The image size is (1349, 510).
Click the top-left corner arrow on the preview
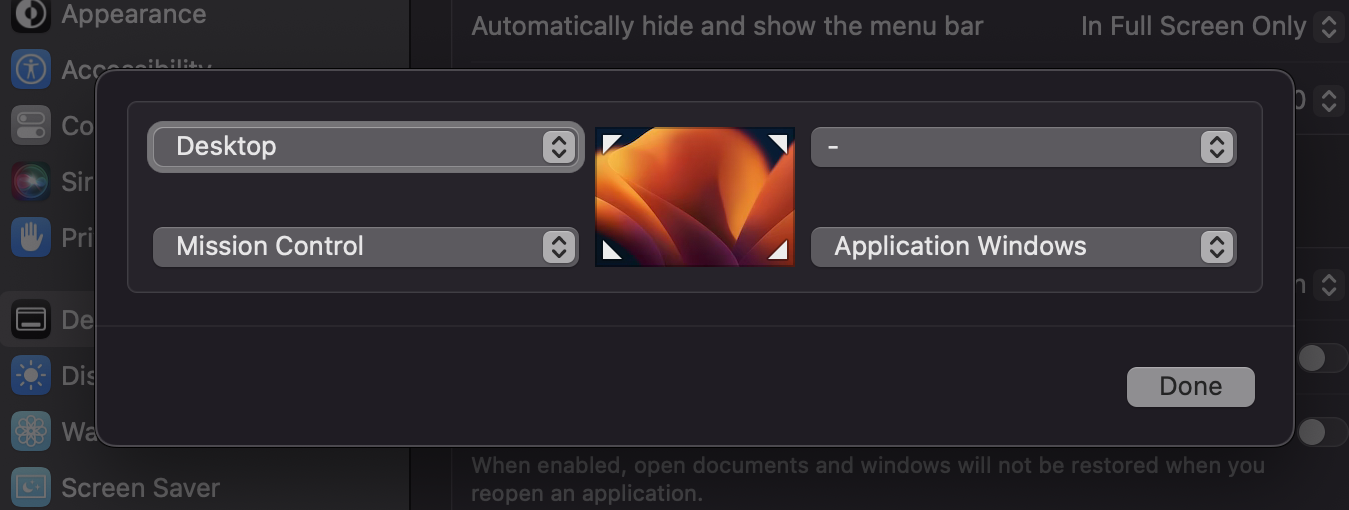[x=612, y=142]
